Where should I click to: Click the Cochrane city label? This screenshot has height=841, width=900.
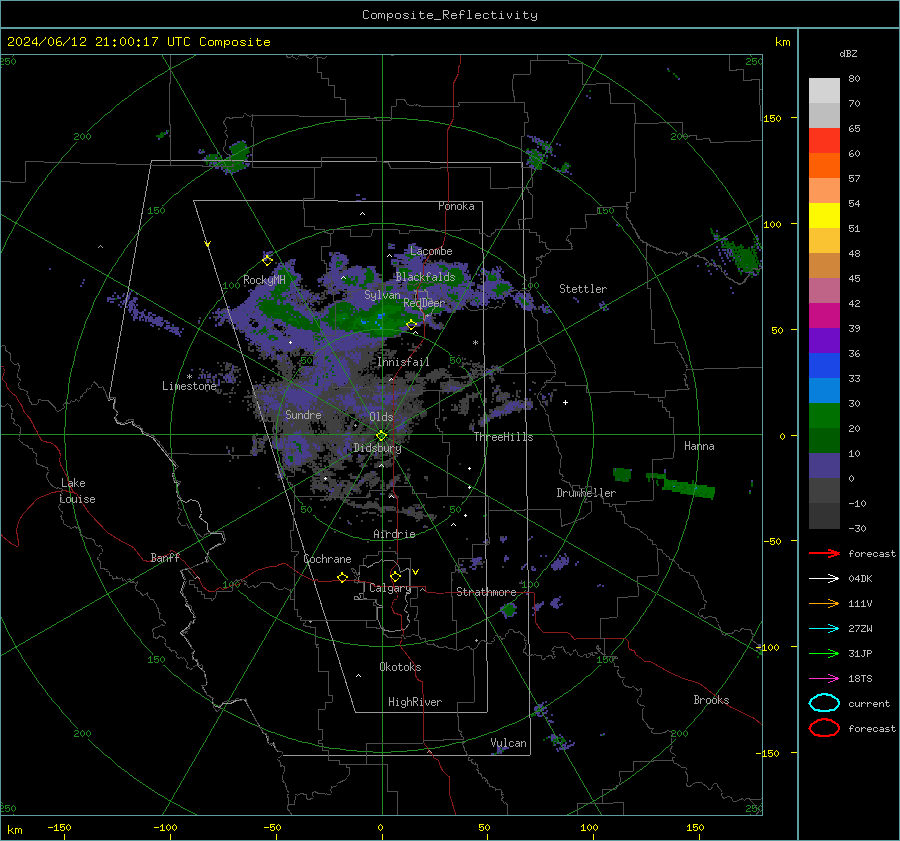coord(327,559)
